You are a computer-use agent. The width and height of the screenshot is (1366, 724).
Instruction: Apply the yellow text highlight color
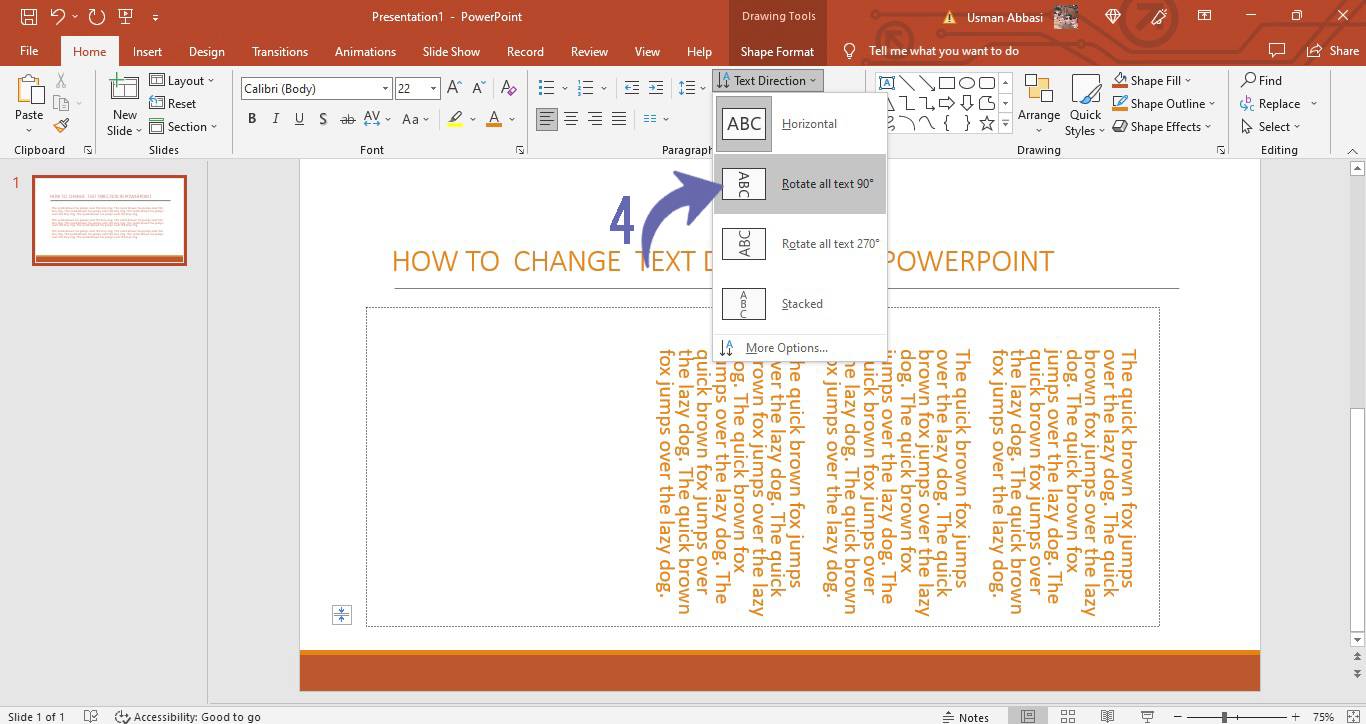pos(455,119)
